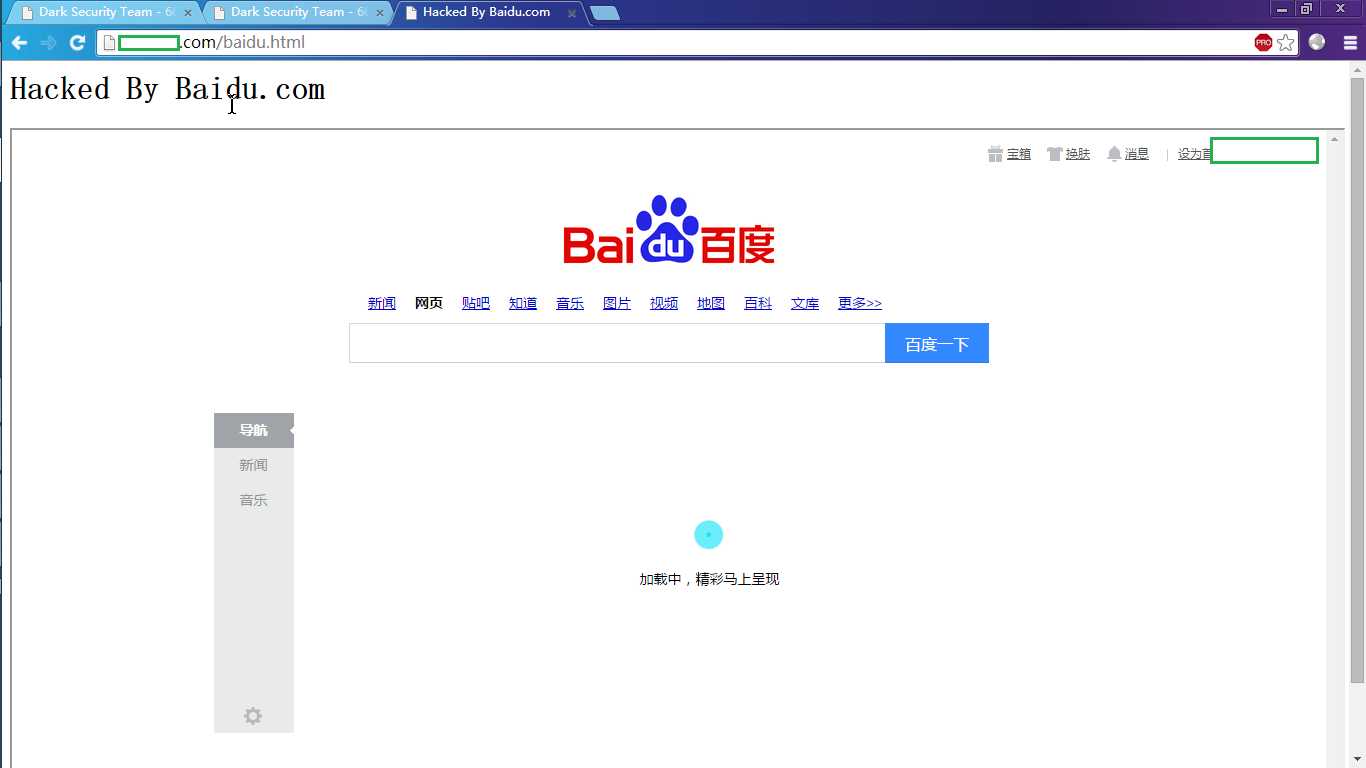Go back with the browser back arrow
This screenshot has width=1366, height=768.
19,43
